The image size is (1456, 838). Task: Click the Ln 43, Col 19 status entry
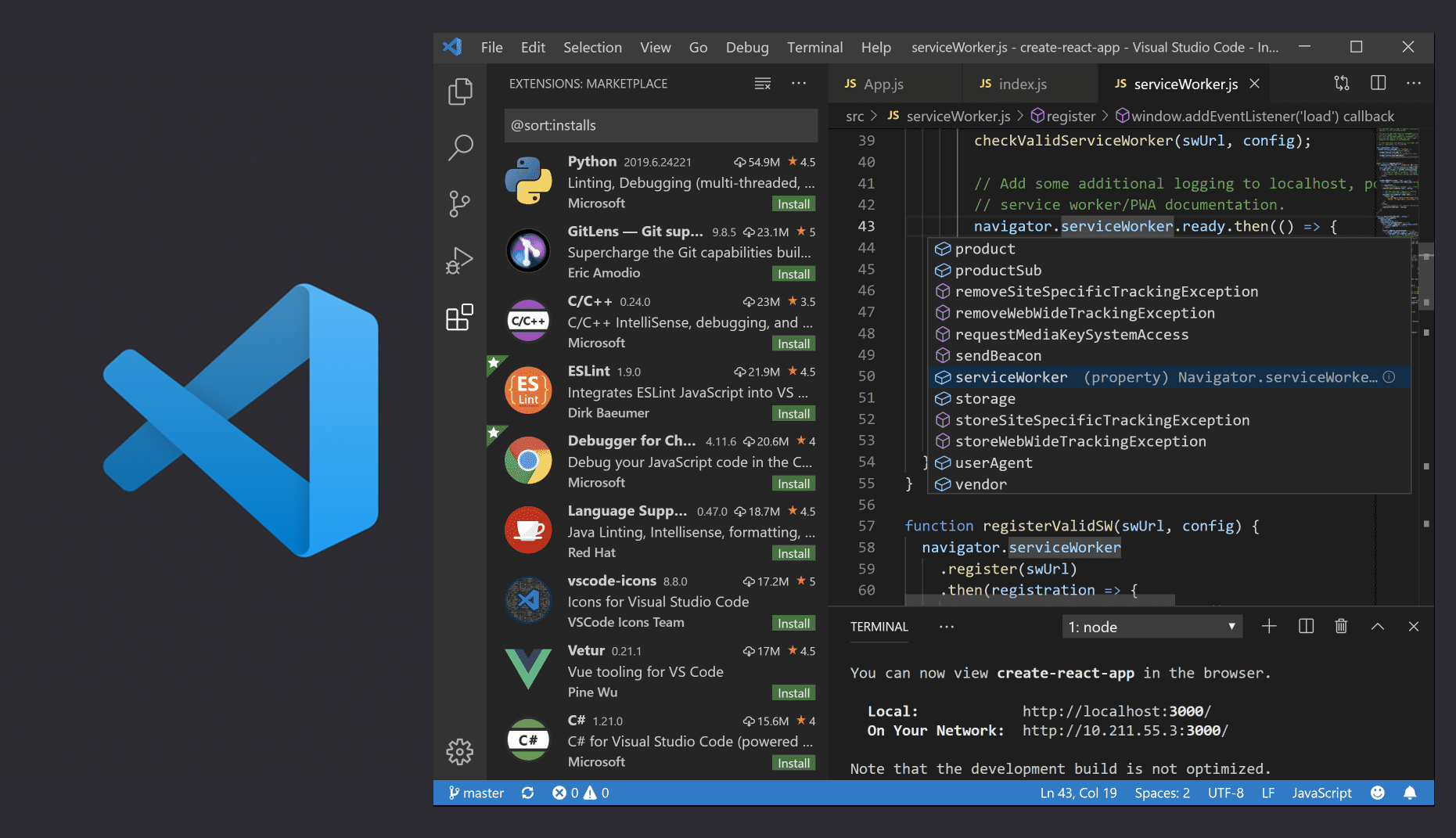point(1078,793)
